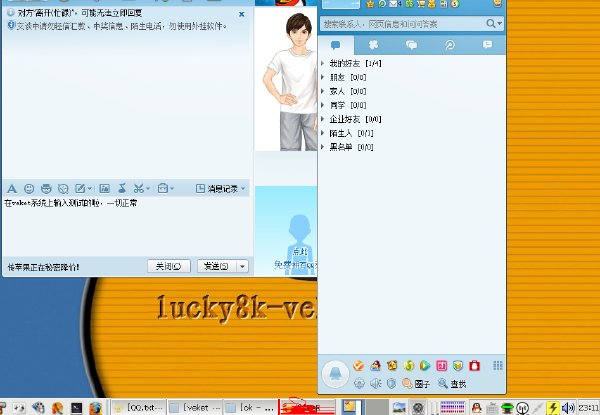Open Firefox from the taskbar launcher
Screen dimensions: 600x415
click(96, 408)
